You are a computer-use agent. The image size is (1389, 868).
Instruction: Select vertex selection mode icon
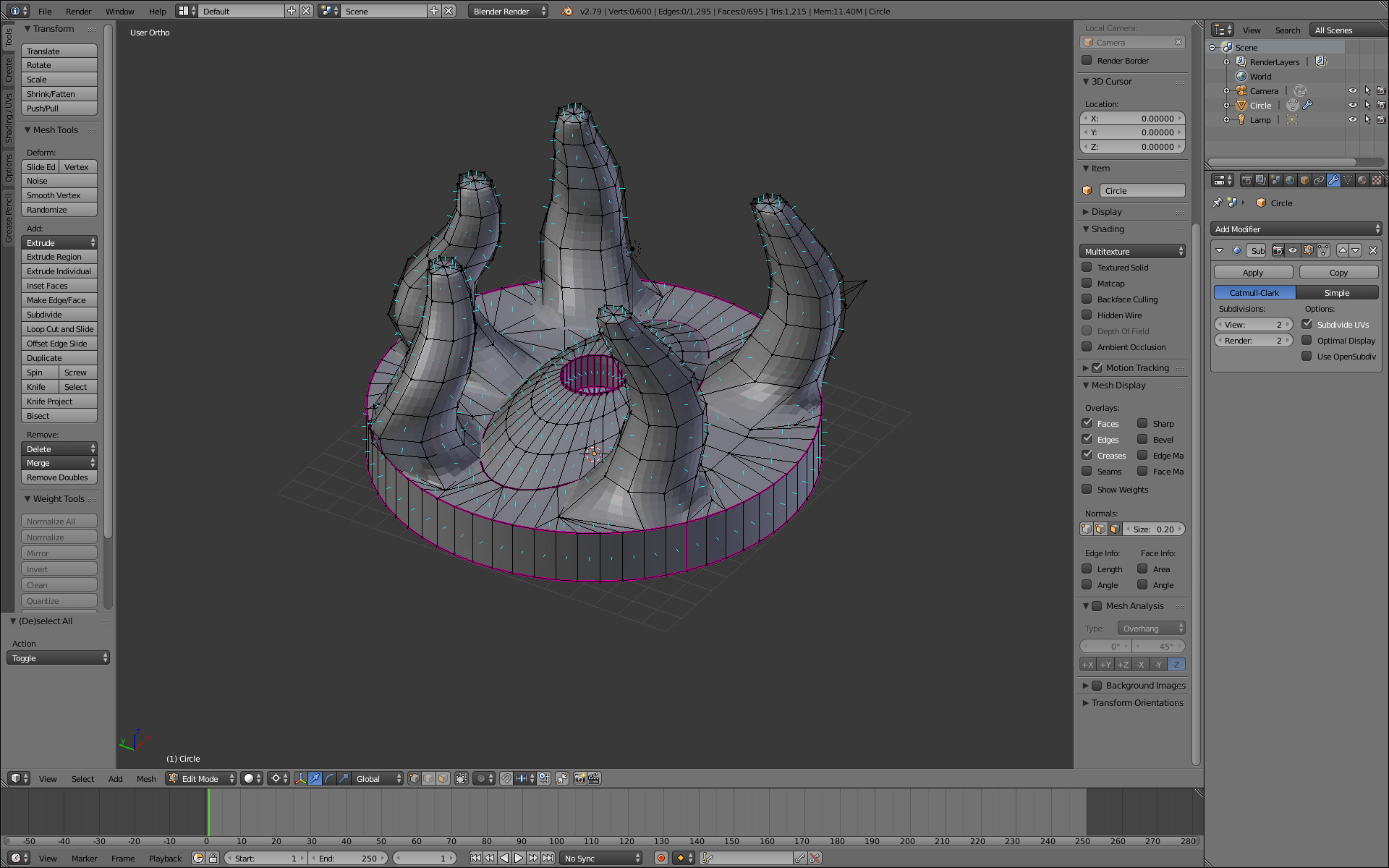414,778
